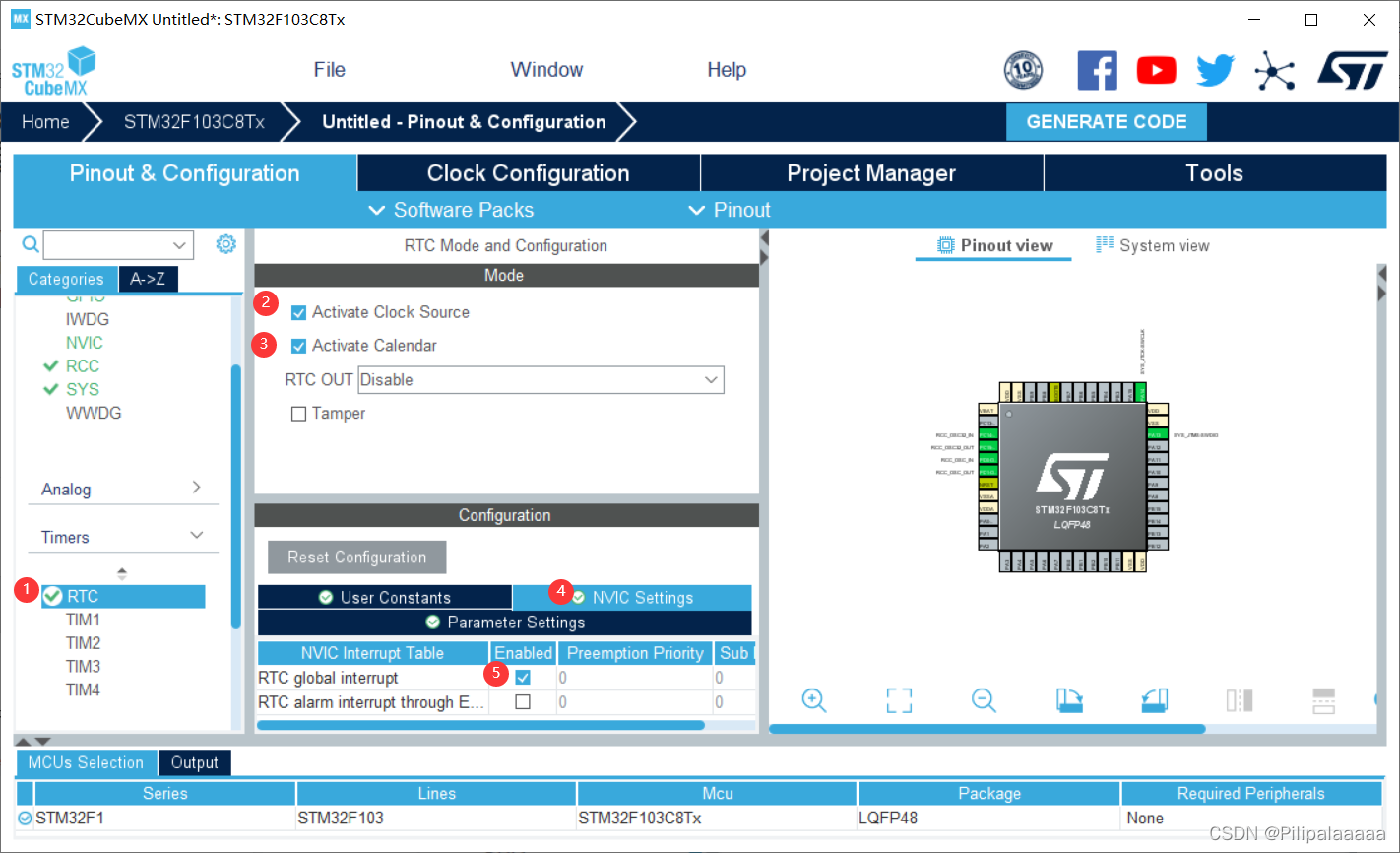The image size is (1400, 853).
Task: Enable the RTC alarm interrupt checkbox
Action: (523, 702)
